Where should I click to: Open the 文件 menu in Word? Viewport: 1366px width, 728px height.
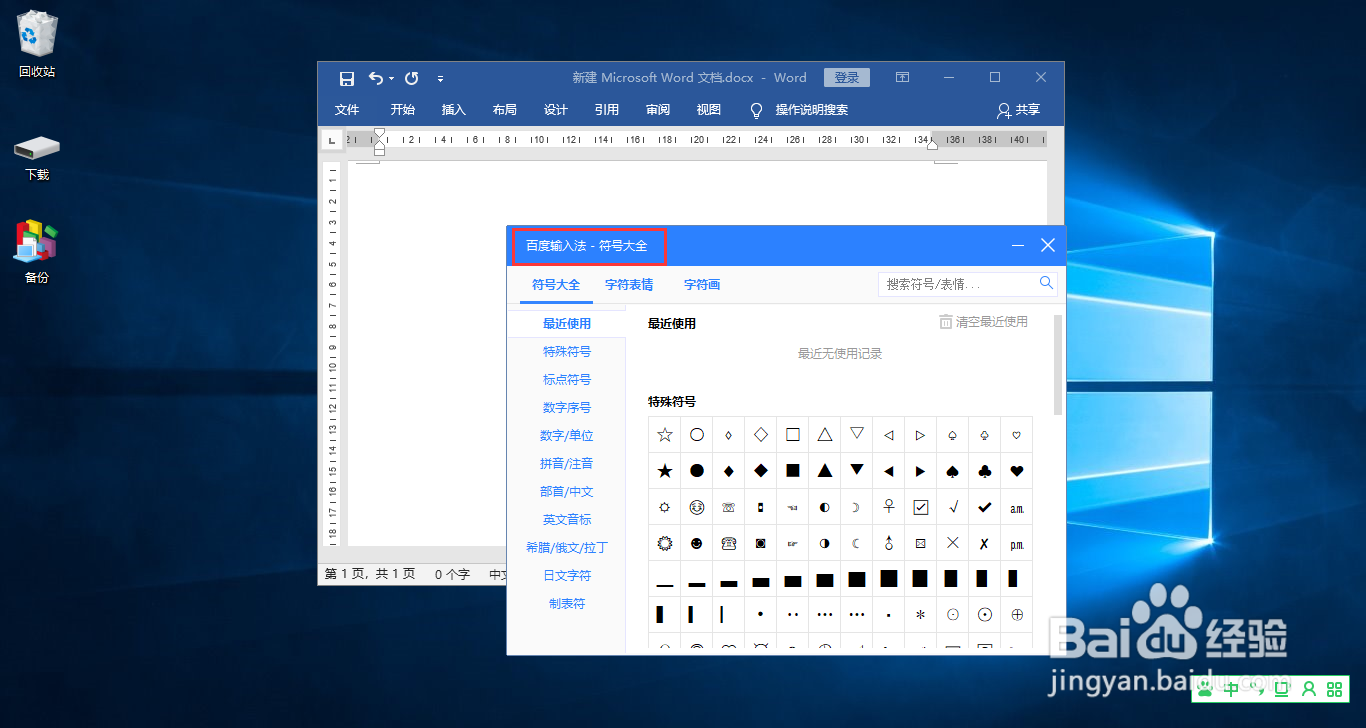(347, 110)
